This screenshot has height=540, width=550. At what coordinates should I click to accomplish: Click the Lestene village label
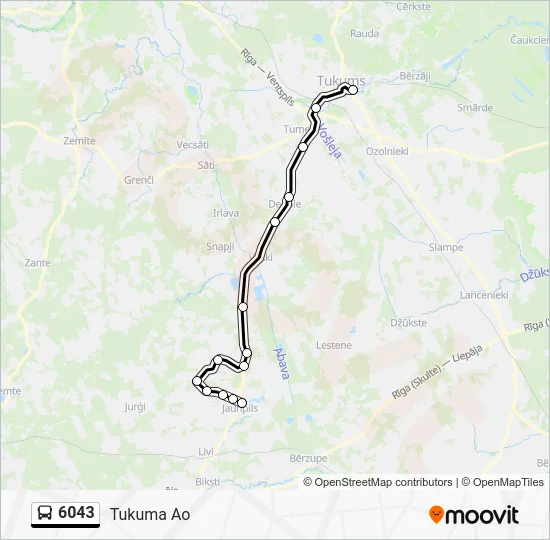[x=334, y=345]
